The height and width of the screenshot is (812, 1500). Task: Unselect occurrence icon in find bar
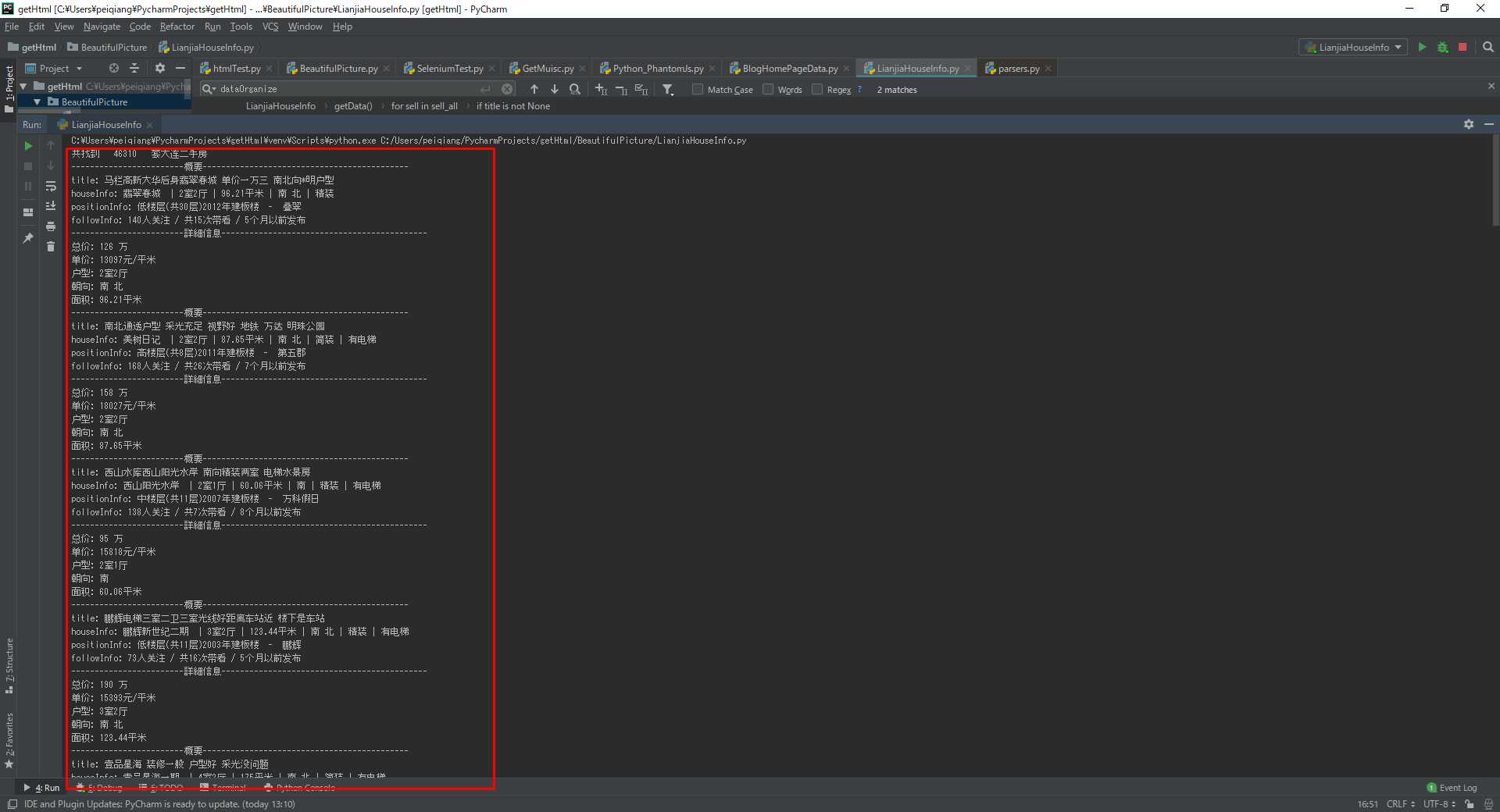pos(621,90)
